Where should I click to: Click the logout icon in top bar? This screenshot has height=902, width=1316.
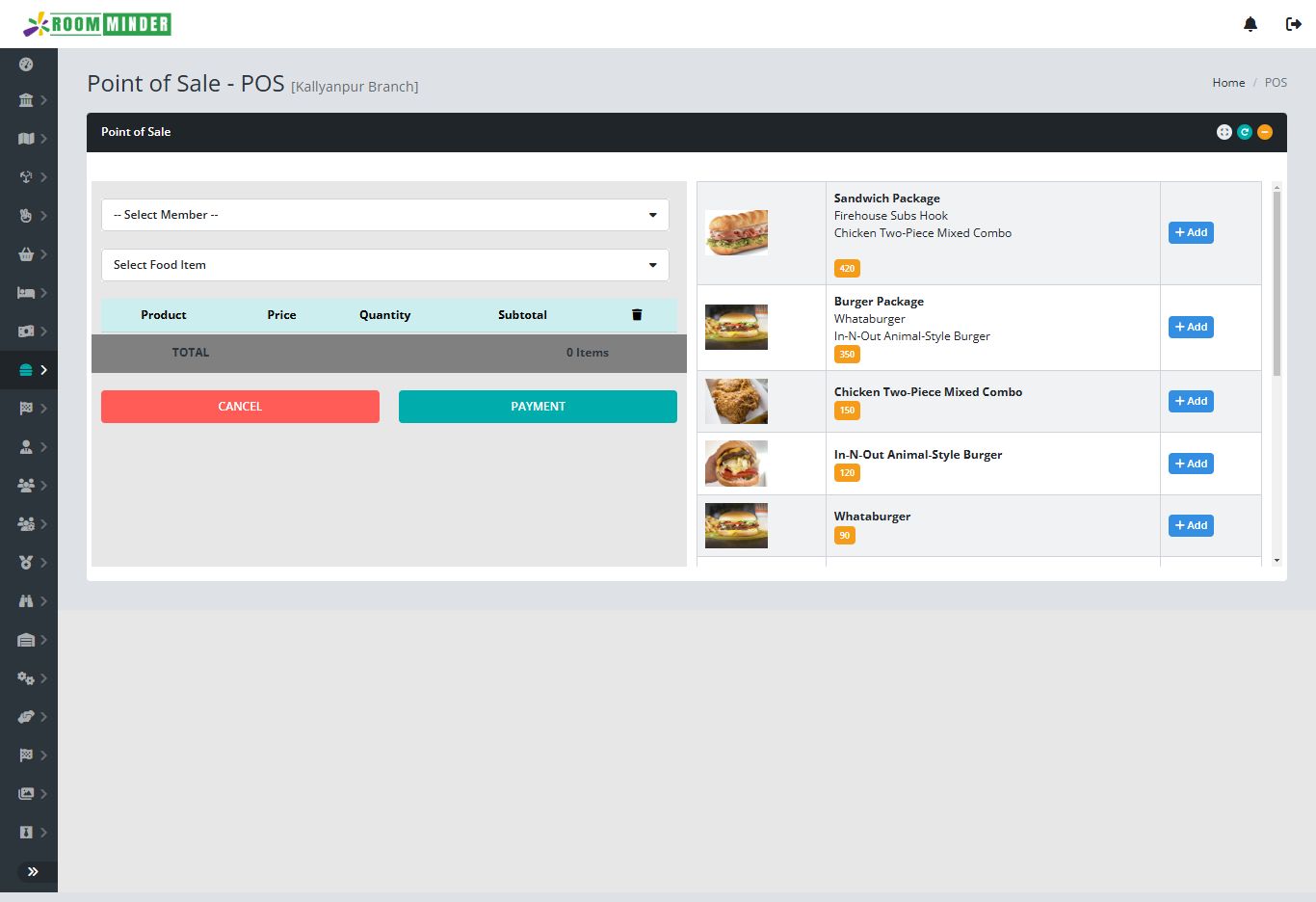1294,24
